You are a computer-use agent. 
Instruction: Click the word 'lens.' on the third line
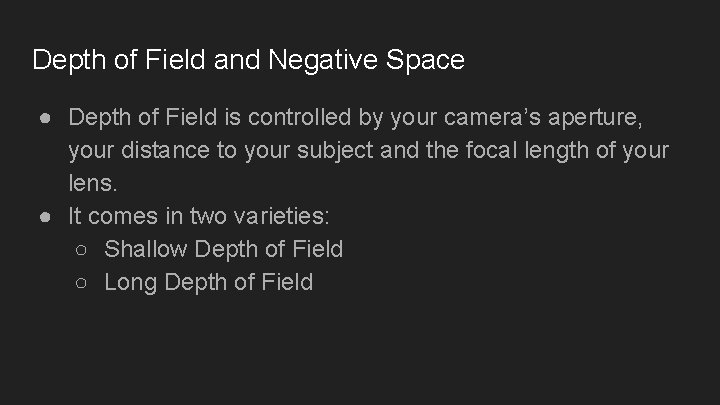click(94, 183)
